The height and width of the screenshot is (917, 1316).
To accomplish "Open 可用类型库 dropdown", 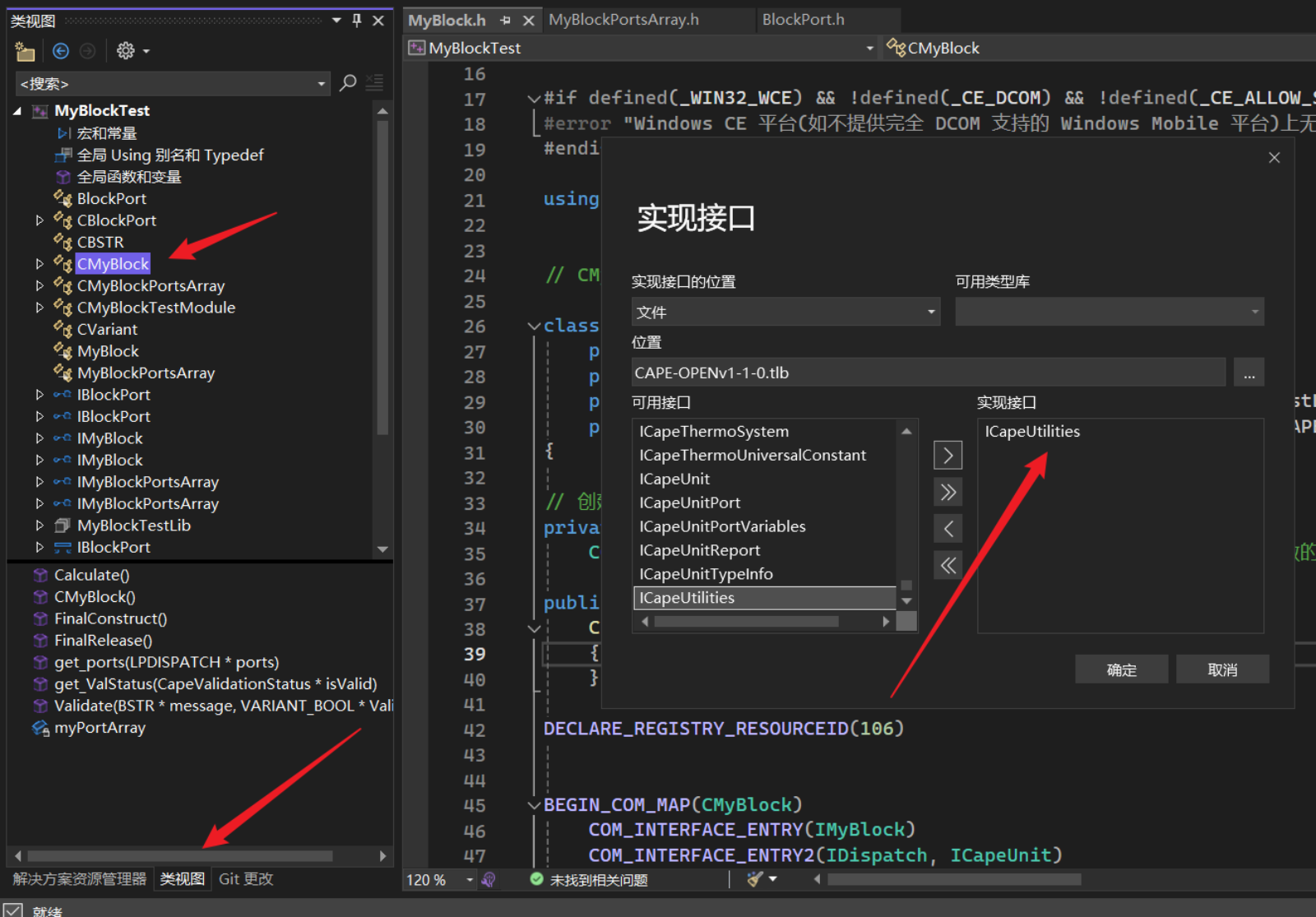I will point(1110,312).
